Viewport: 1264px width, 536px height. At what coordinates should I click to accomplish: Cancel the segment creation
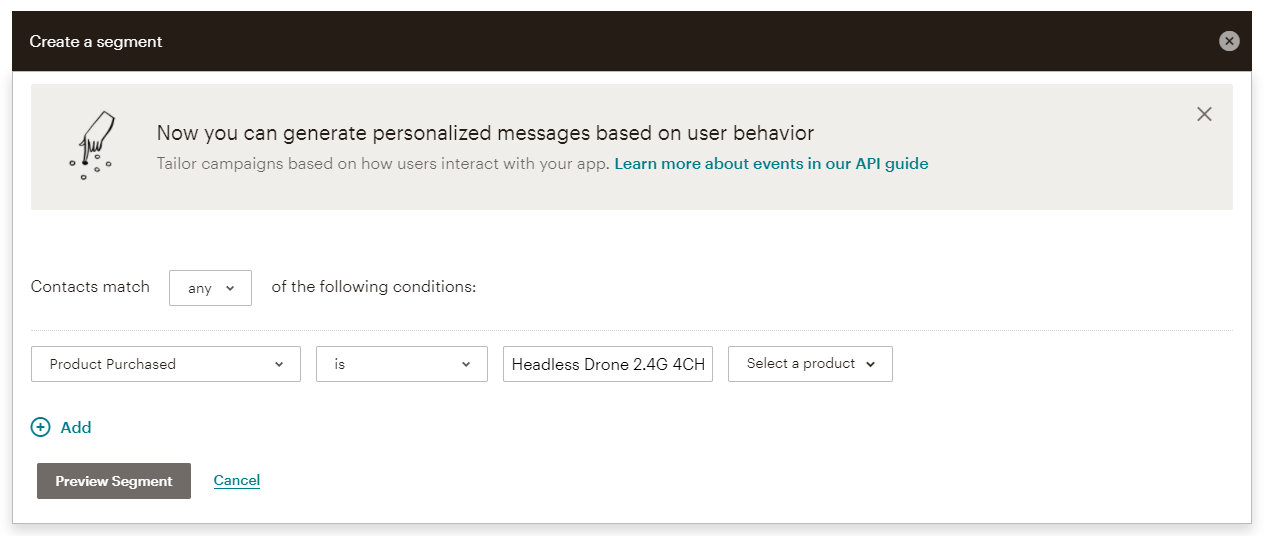point(237,481)
